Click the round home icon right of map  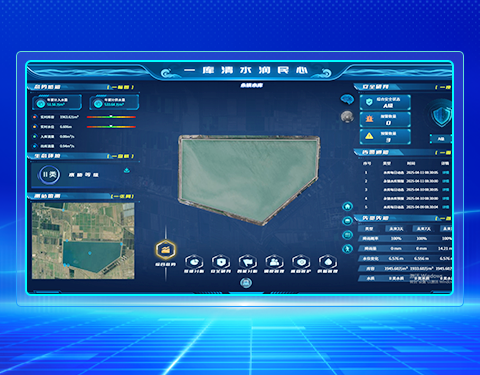click(x=347, y=207)
